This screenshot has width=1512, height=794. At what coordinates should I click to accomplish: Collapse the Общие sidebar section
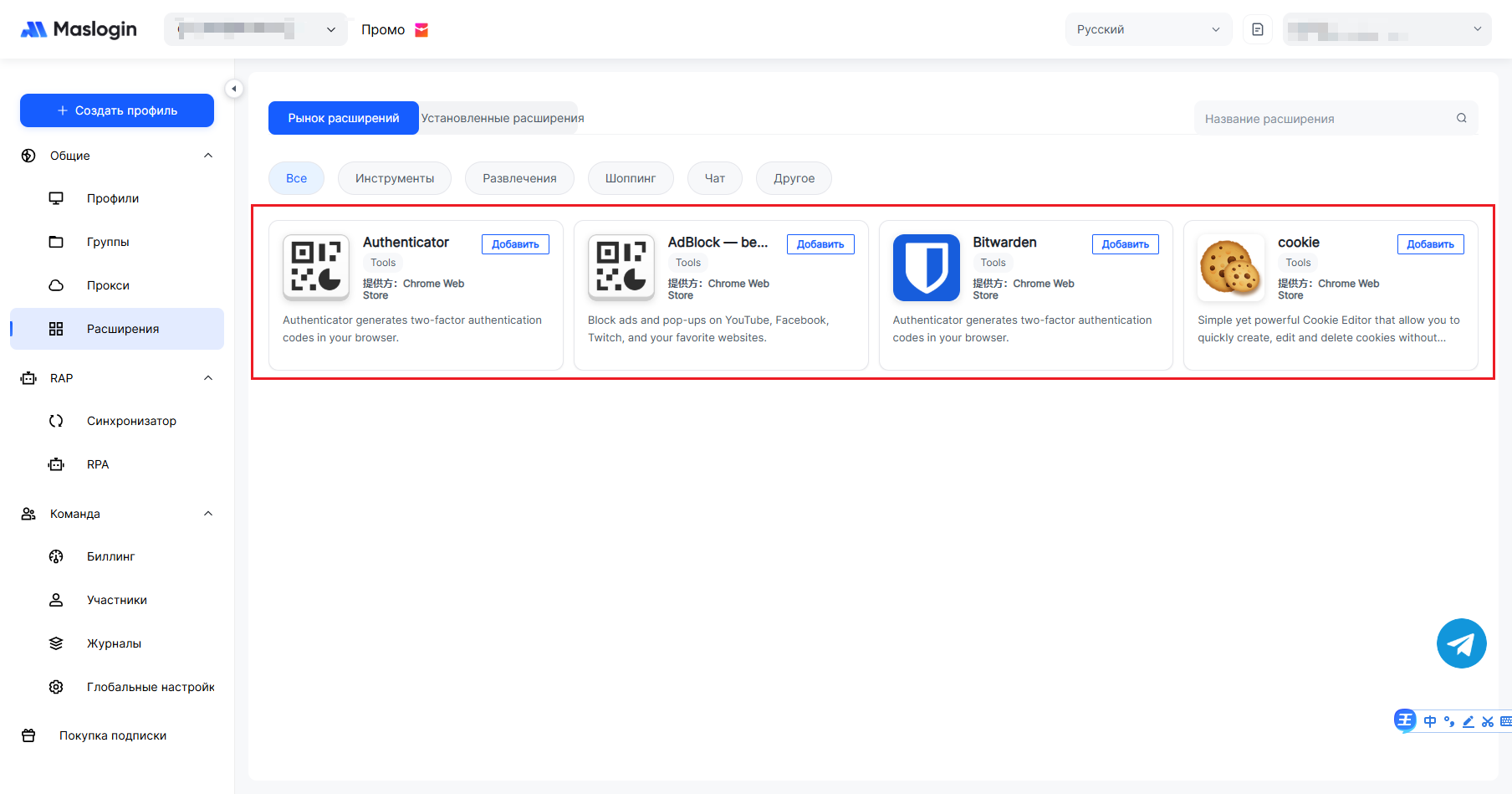208,156
